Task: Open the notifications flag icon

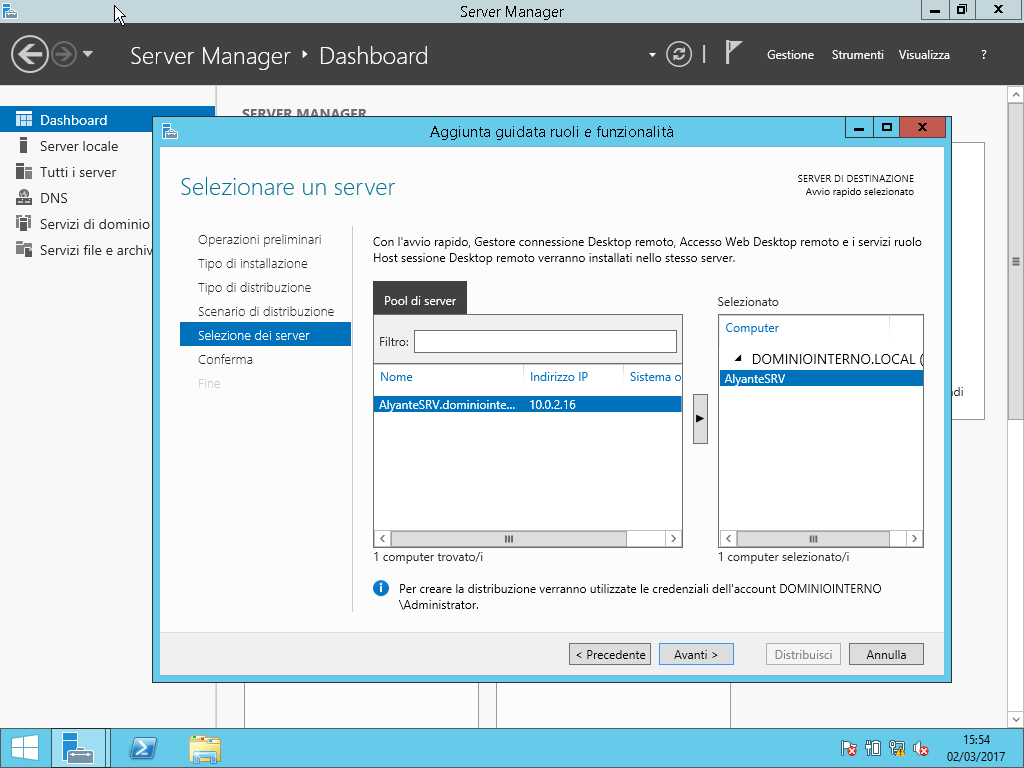Action: (734, 54)
